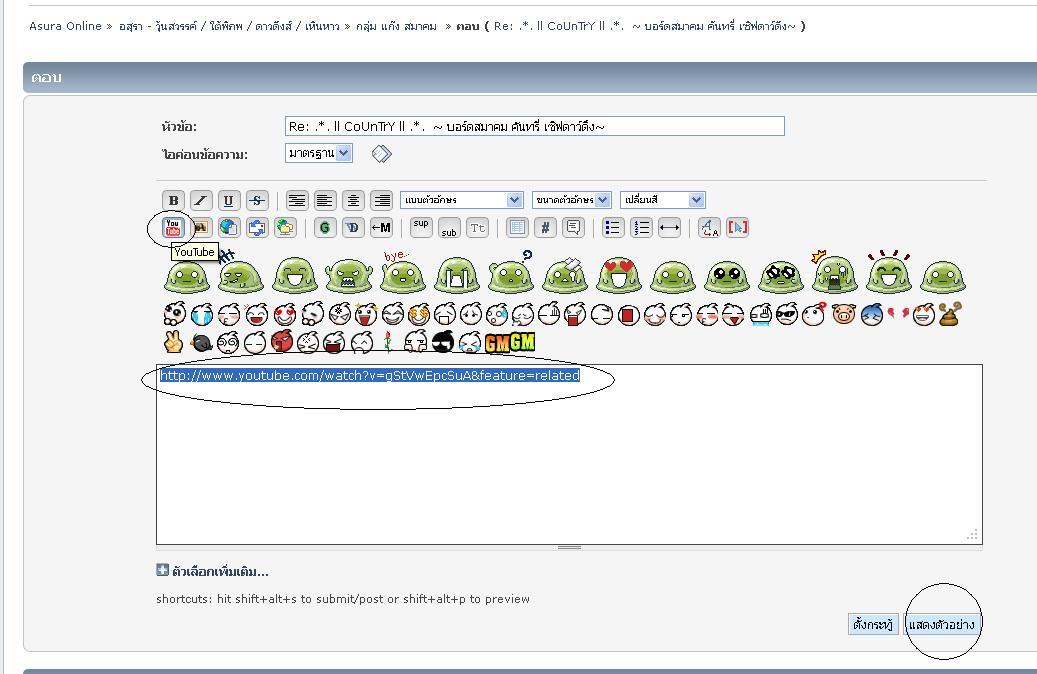Click the subject input field

click(535, 126)
